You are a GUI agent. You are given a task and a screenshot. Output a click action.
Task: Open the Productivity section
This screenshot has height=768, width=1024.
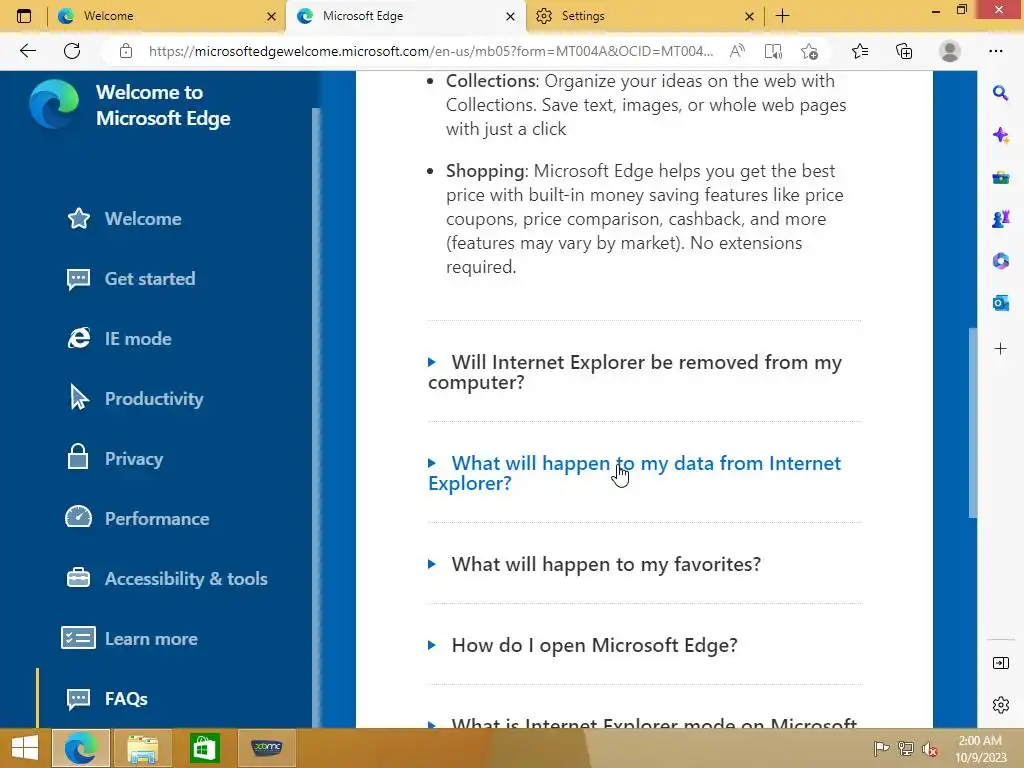[x=135, y=399]
